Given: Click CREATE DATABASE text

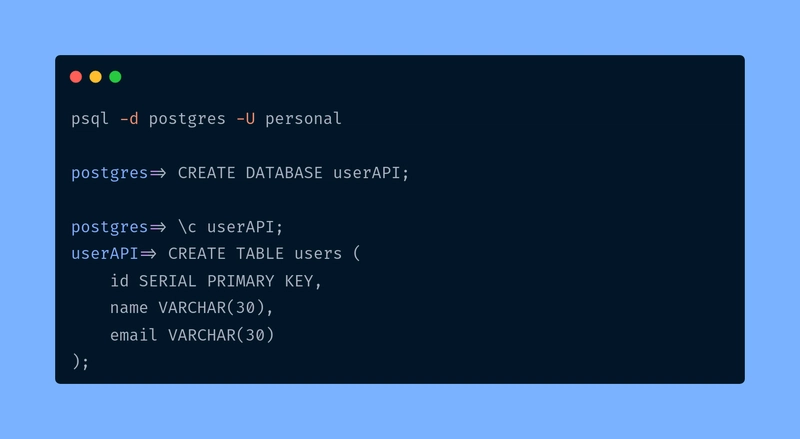Looking at the screenshot, I should point(250,173).
